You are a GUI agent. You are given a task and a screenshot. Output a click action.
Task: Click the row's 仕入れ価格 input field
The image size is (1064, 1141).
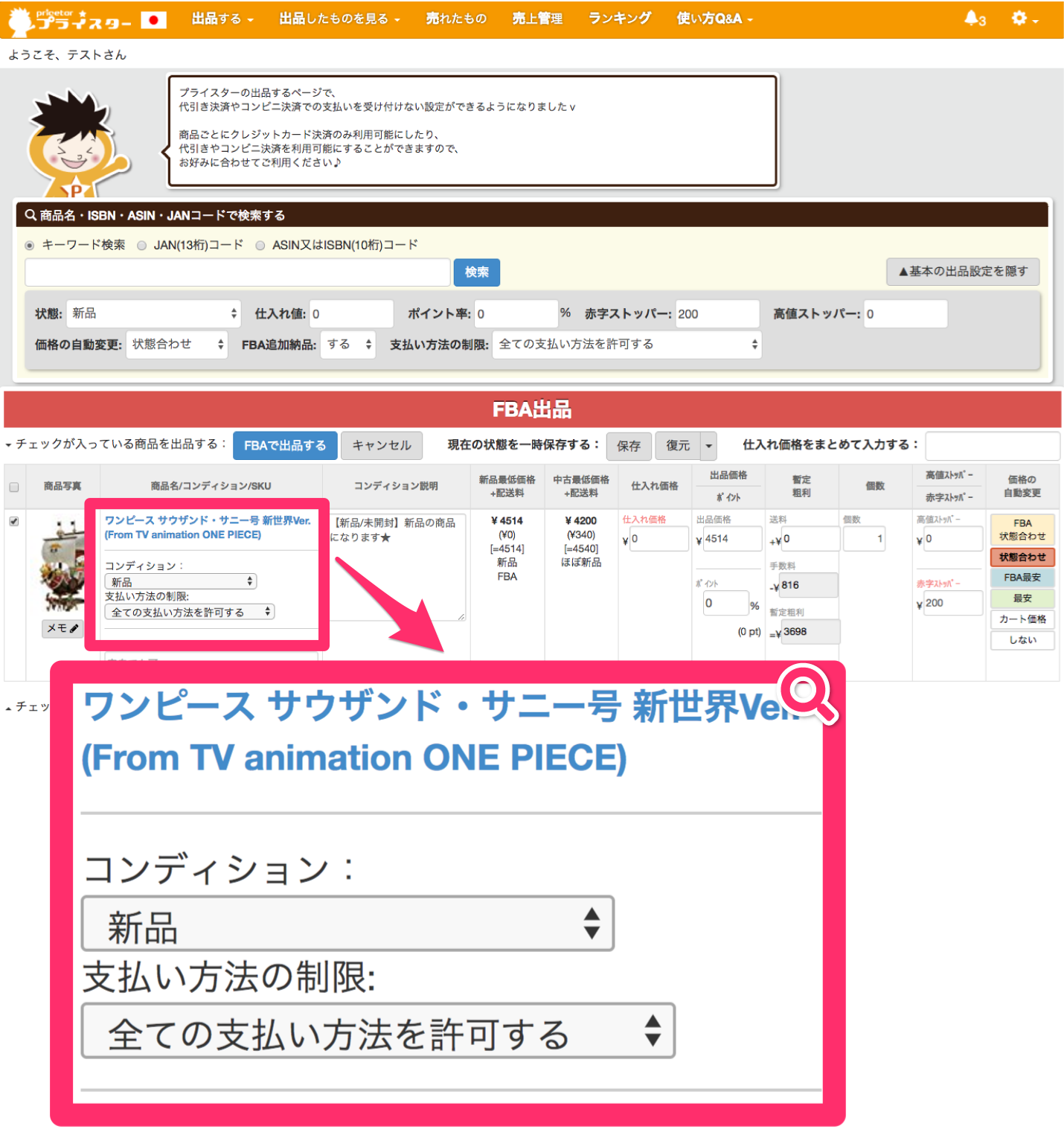pos(658,539)
